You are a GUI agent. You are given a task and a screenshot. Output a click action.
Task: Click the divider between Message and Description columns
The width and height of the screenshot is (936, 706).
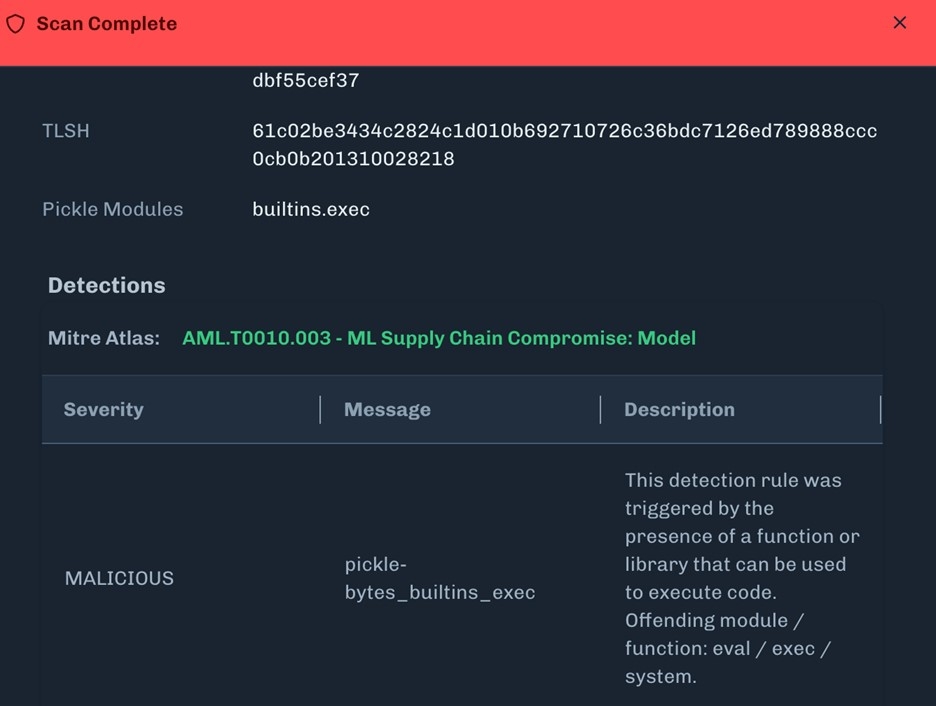pos(600,409)
